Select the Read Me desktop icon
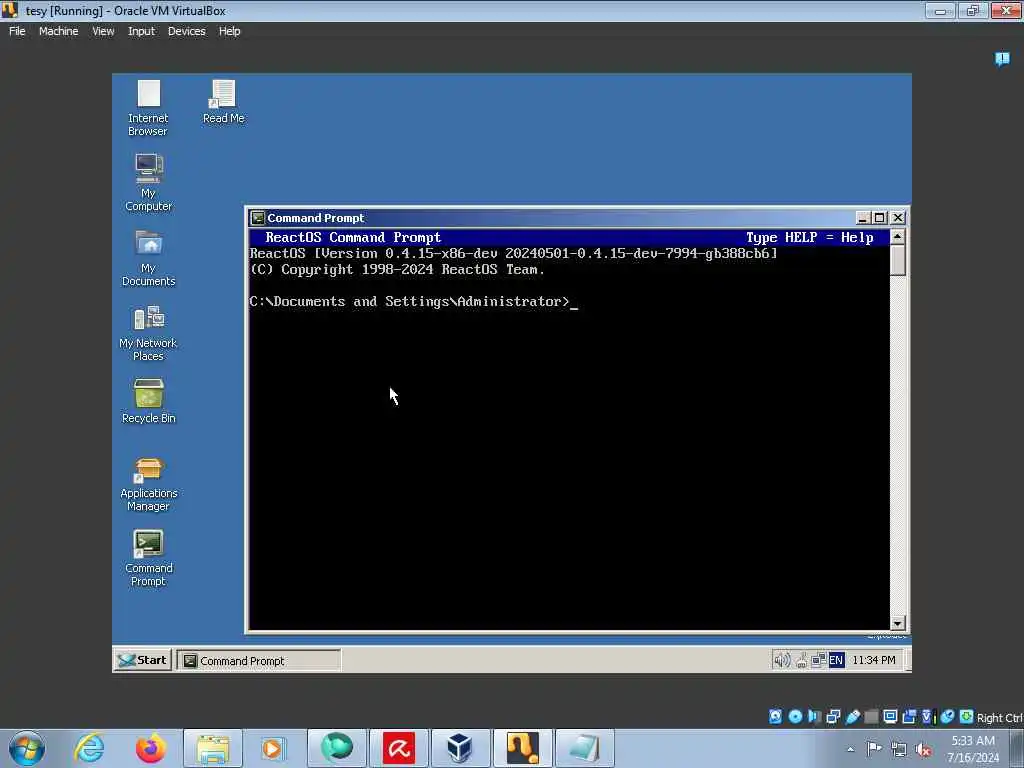This screenshot has height=768, width=1024. tap(223, 102)
